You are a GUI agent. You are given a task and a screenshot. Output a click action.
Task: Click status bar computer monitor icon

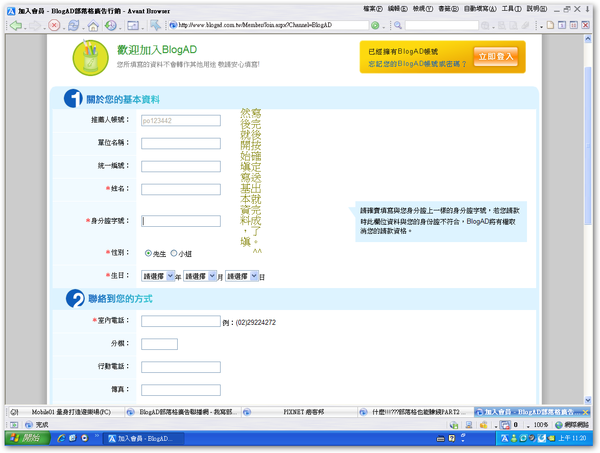click(469, 425)
